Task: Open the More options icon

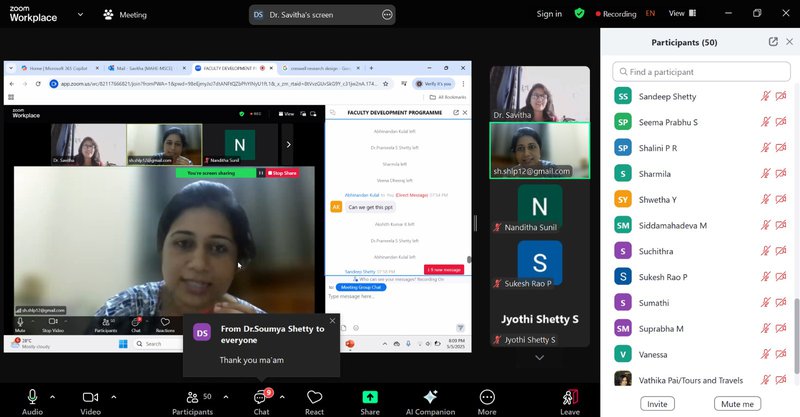Action: click(487, 397)
